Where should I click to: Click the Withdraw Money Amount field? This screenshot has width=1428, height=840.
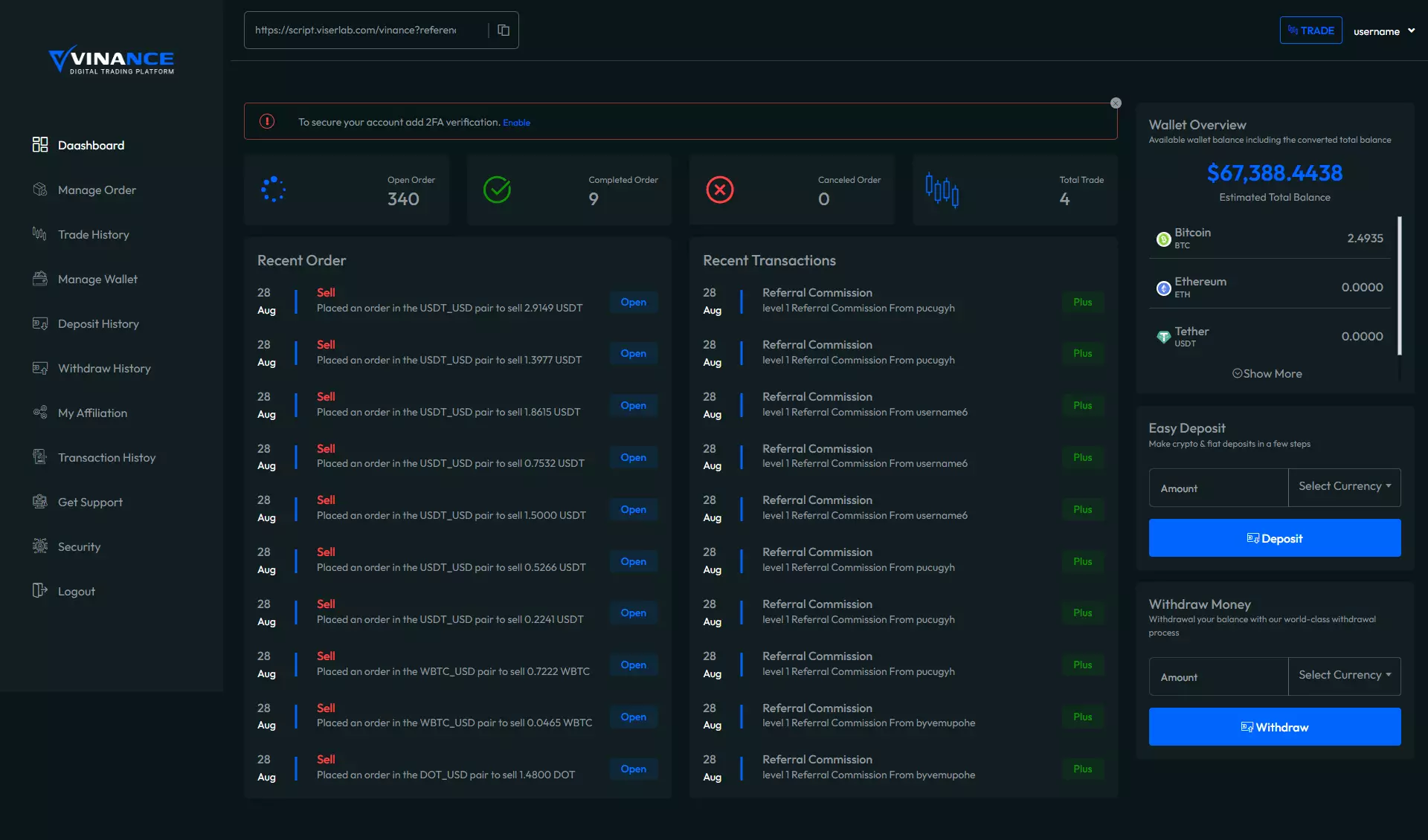point(1218,677)
